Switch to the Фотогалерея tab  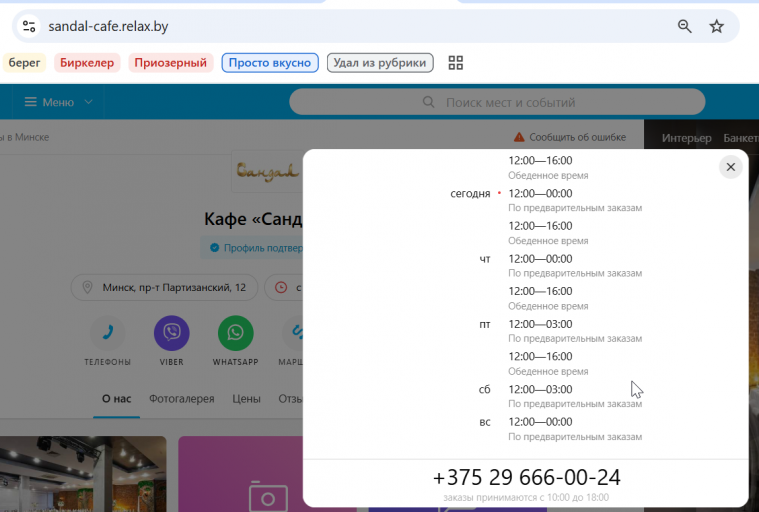click(x=182, y=399)
